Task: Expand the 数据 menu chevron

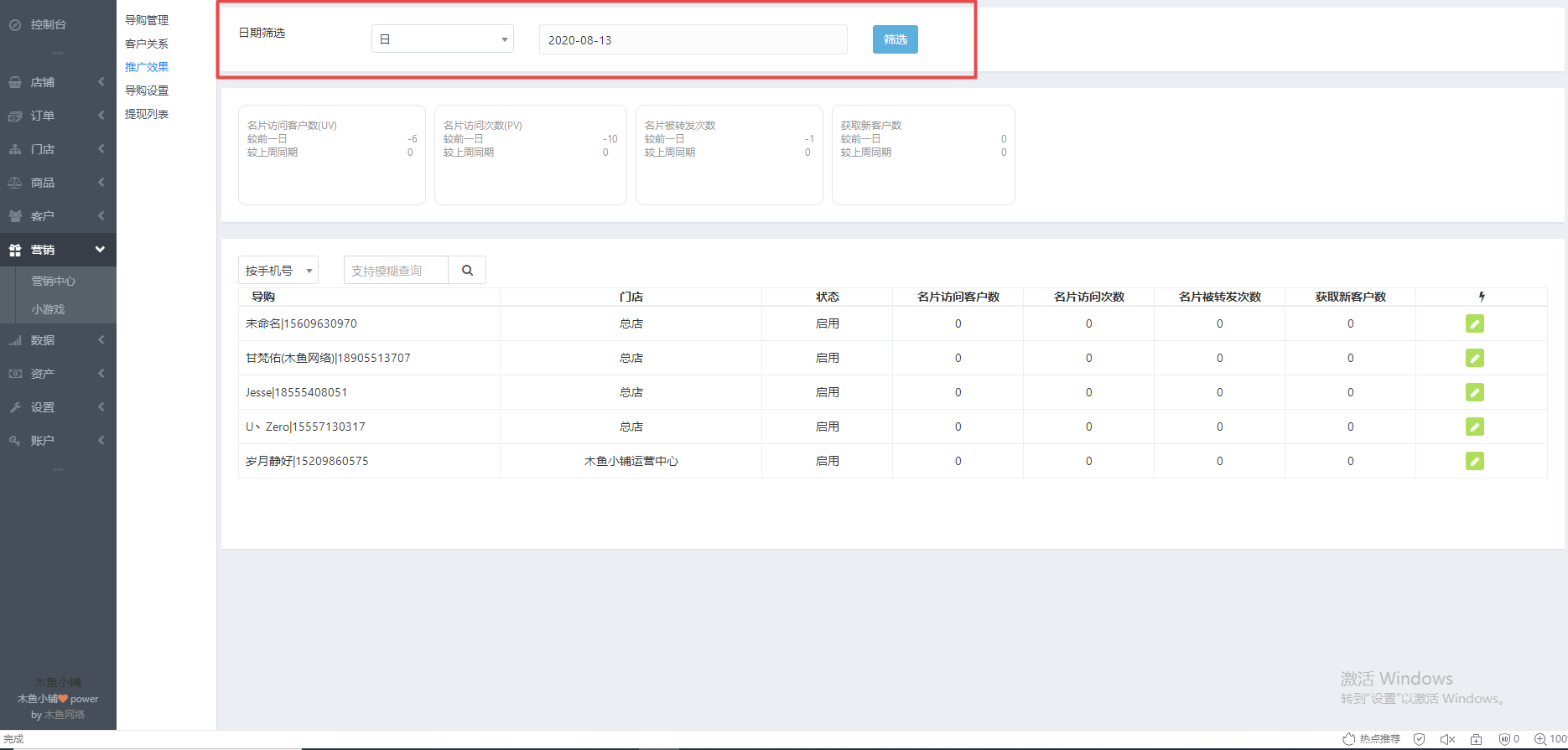Action: (101, 340)
